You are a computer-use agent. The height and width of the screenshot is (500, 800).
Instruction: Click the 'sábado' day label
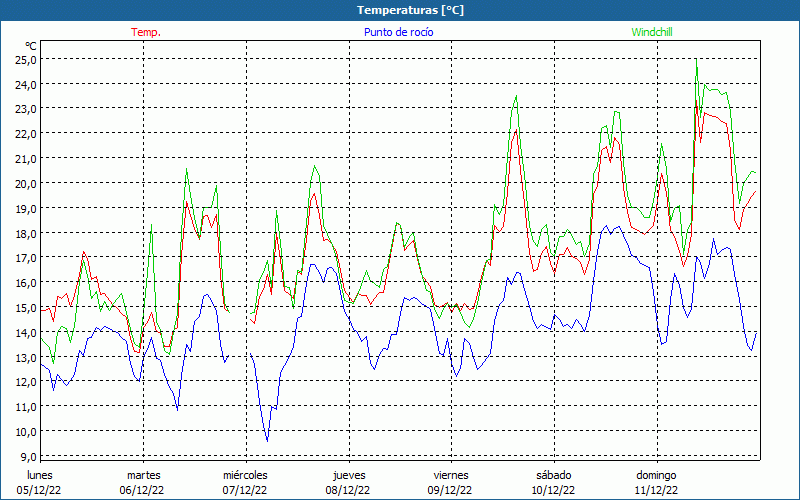[554, 475]
